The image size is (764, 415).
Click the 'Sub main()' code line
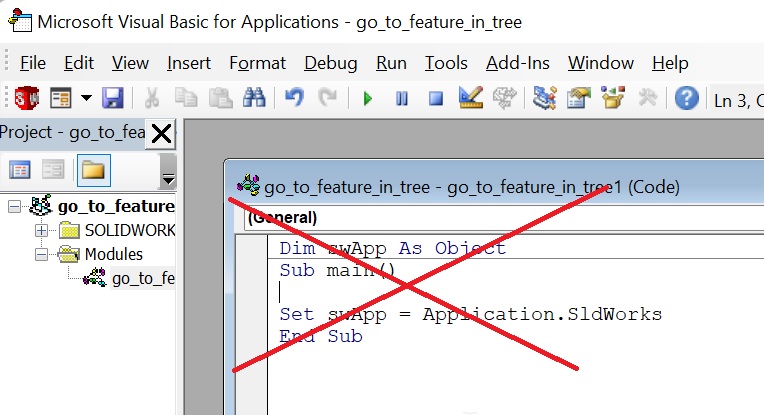point(338,270)
